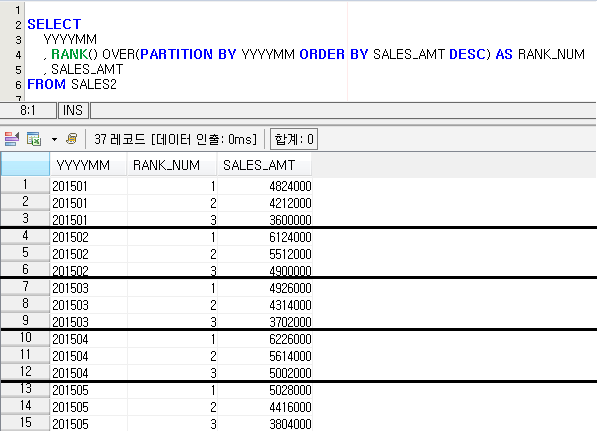The height and width of the screenshot is (431, 597).
Task: Select row number 1 header
Action: click(25, 185)
